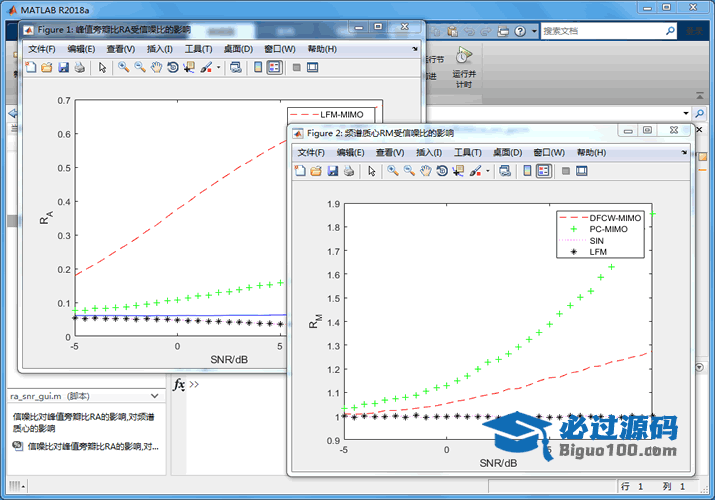
Task: Click search magnifier in MATLAB documentation box
Action: click(x=670, y=31)
